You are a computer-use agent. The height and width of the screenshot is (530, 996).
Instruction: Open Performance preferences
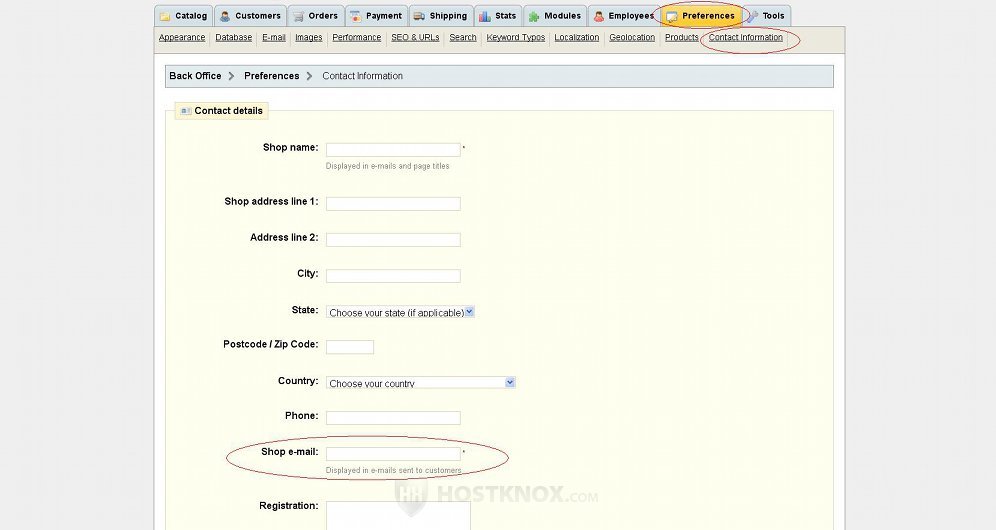(x=356, y=37)
